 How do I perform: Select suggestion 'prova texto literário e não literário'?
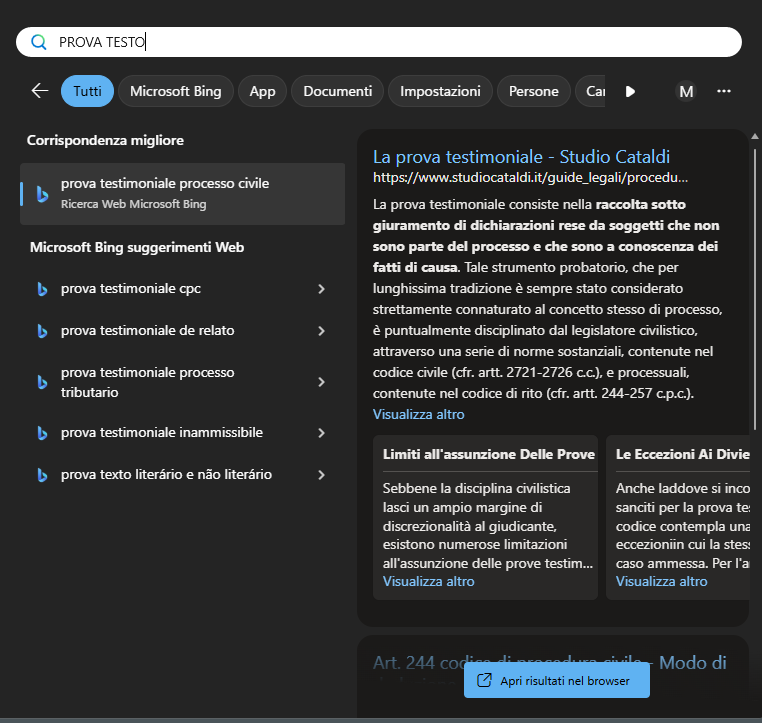pyautogui.click(x=182, y=475)
